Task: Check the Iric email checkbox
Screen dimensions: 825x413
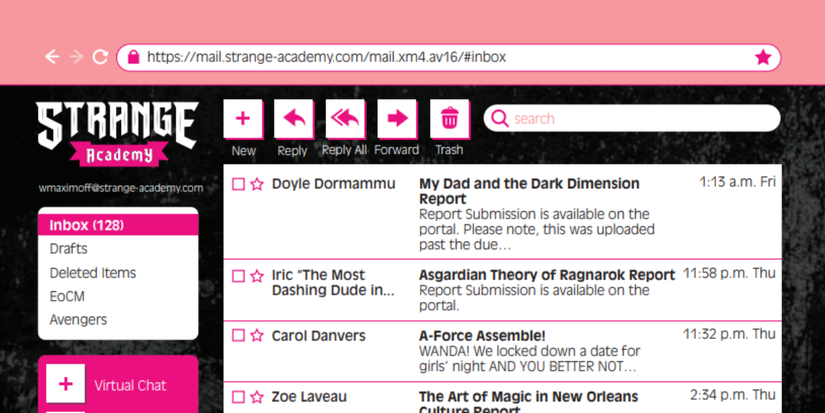Action: point(238,276)
